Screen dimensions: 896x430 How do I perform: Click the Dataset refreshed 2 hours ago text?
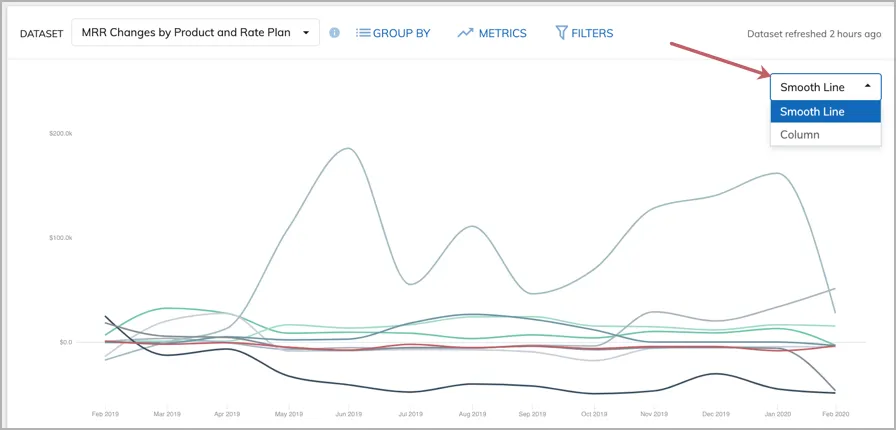tap(814, 34)
